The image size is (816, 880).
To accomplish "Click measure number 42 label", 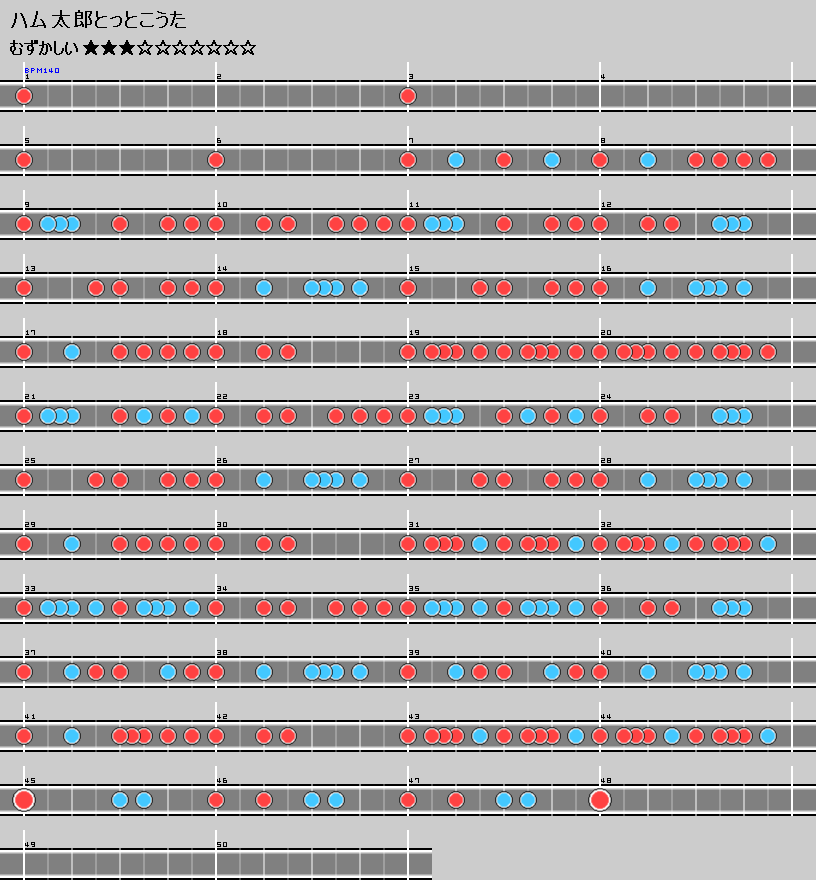I will (x=222, y=716).
